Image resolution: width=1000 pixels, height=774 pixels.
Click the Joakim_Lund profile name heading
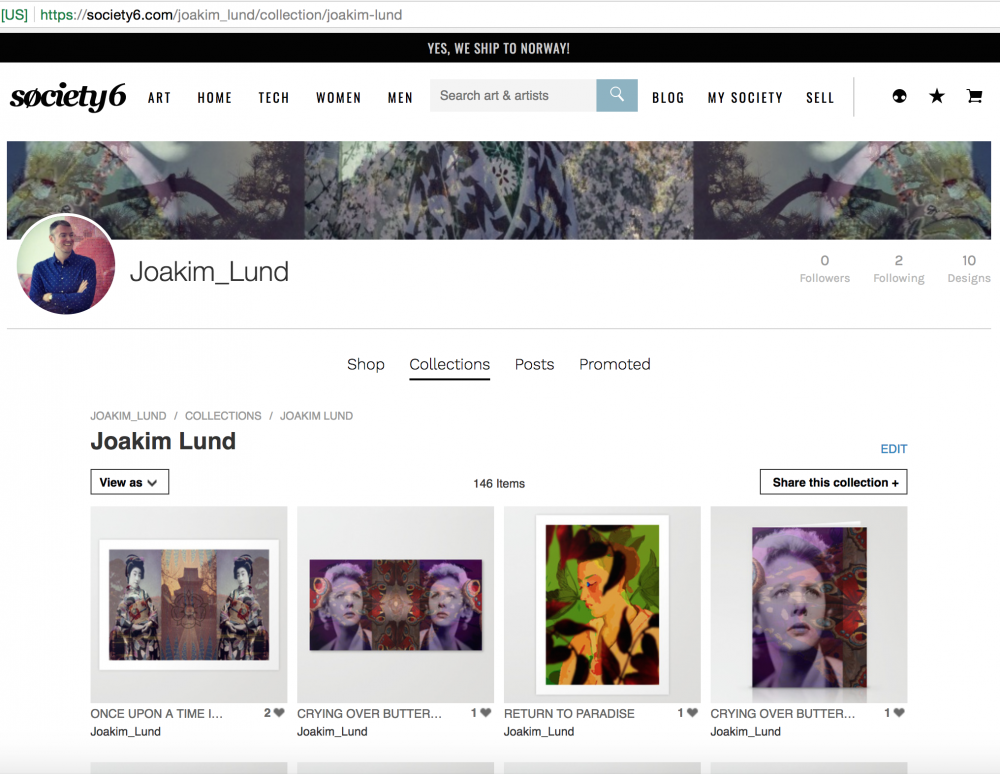(209, 272)
